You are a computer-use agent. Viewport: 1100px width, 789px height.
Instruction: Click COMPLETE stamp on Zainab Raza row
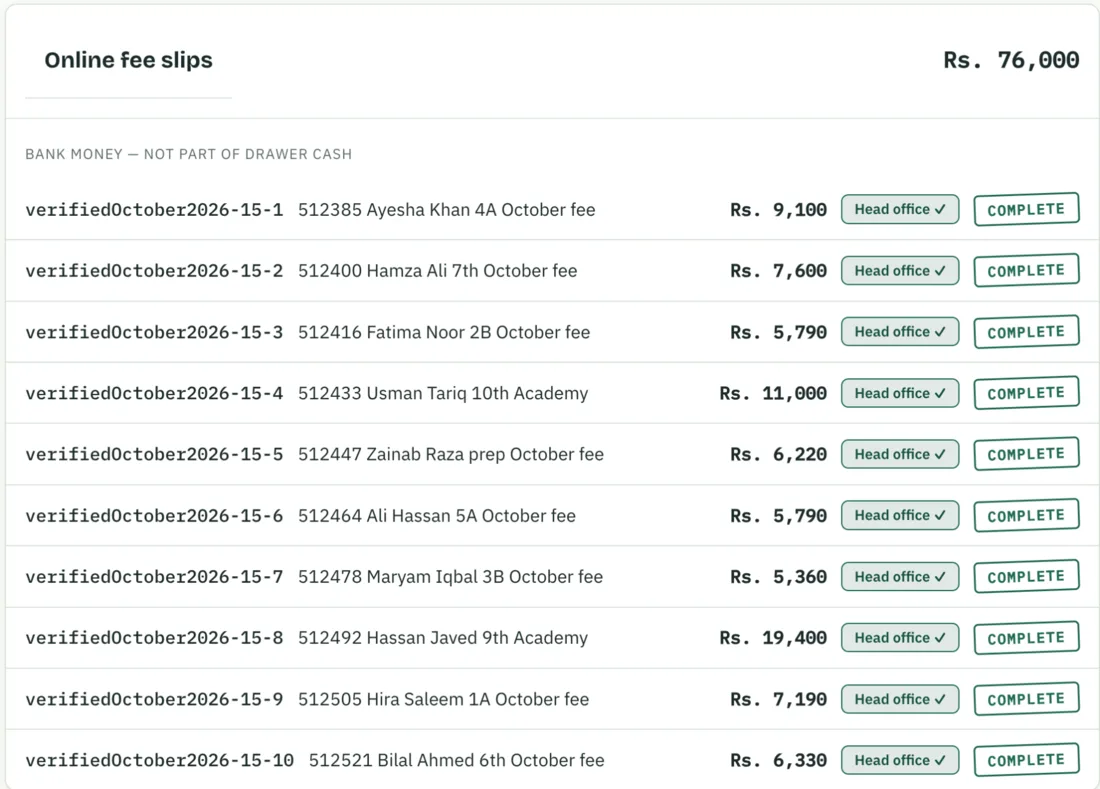pyautogui.click(x=1026, y=454)
